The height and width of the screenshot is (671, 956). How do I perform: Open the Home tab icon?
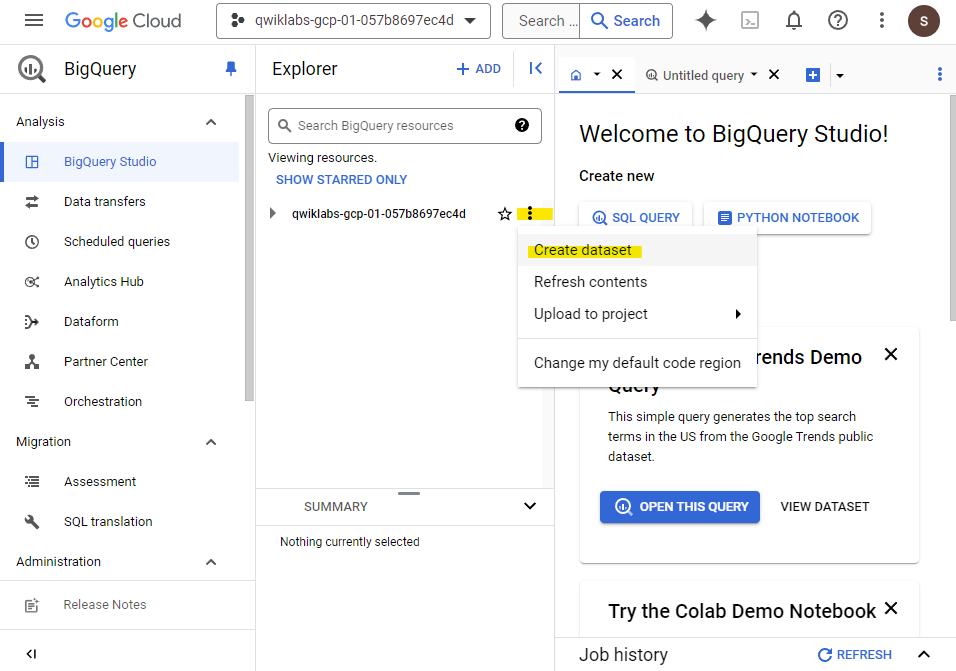coord(576,75)
